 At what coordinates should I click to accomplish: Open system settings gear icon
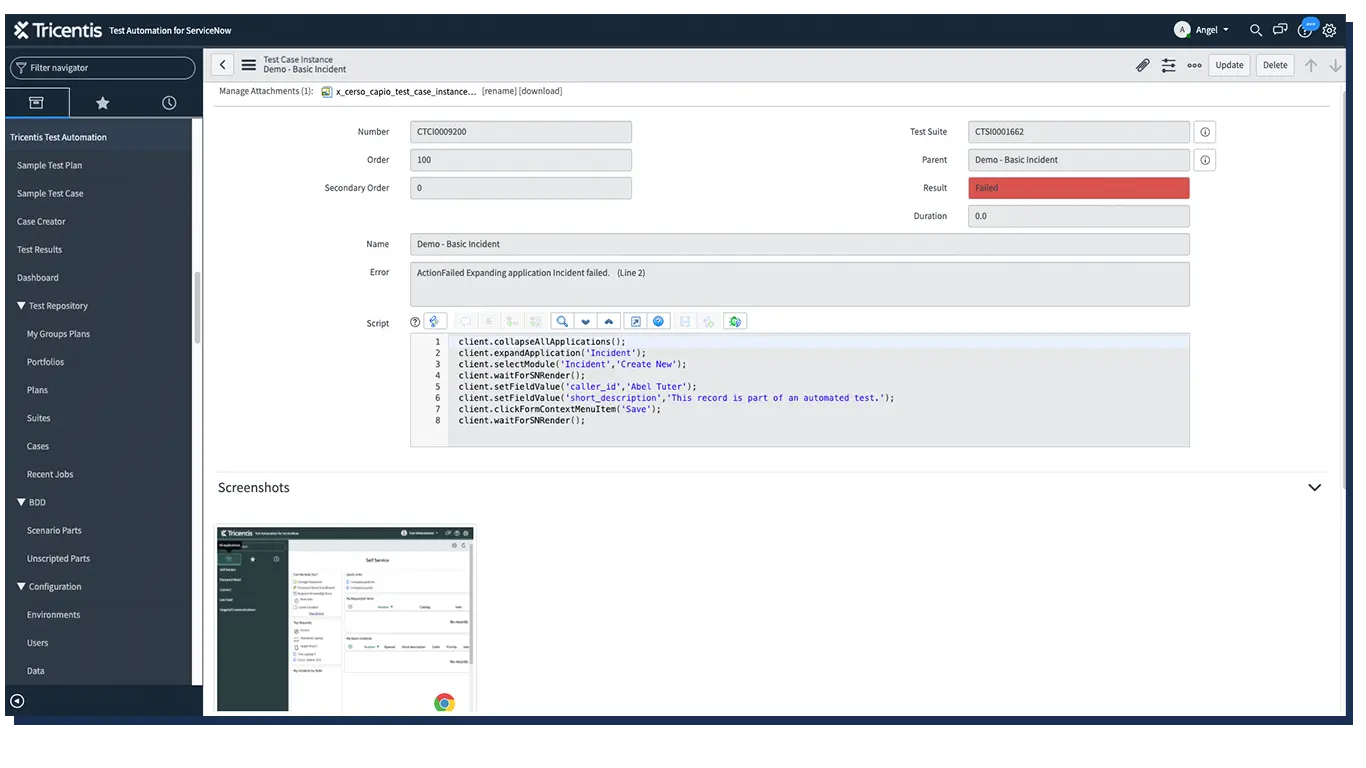1329,30
